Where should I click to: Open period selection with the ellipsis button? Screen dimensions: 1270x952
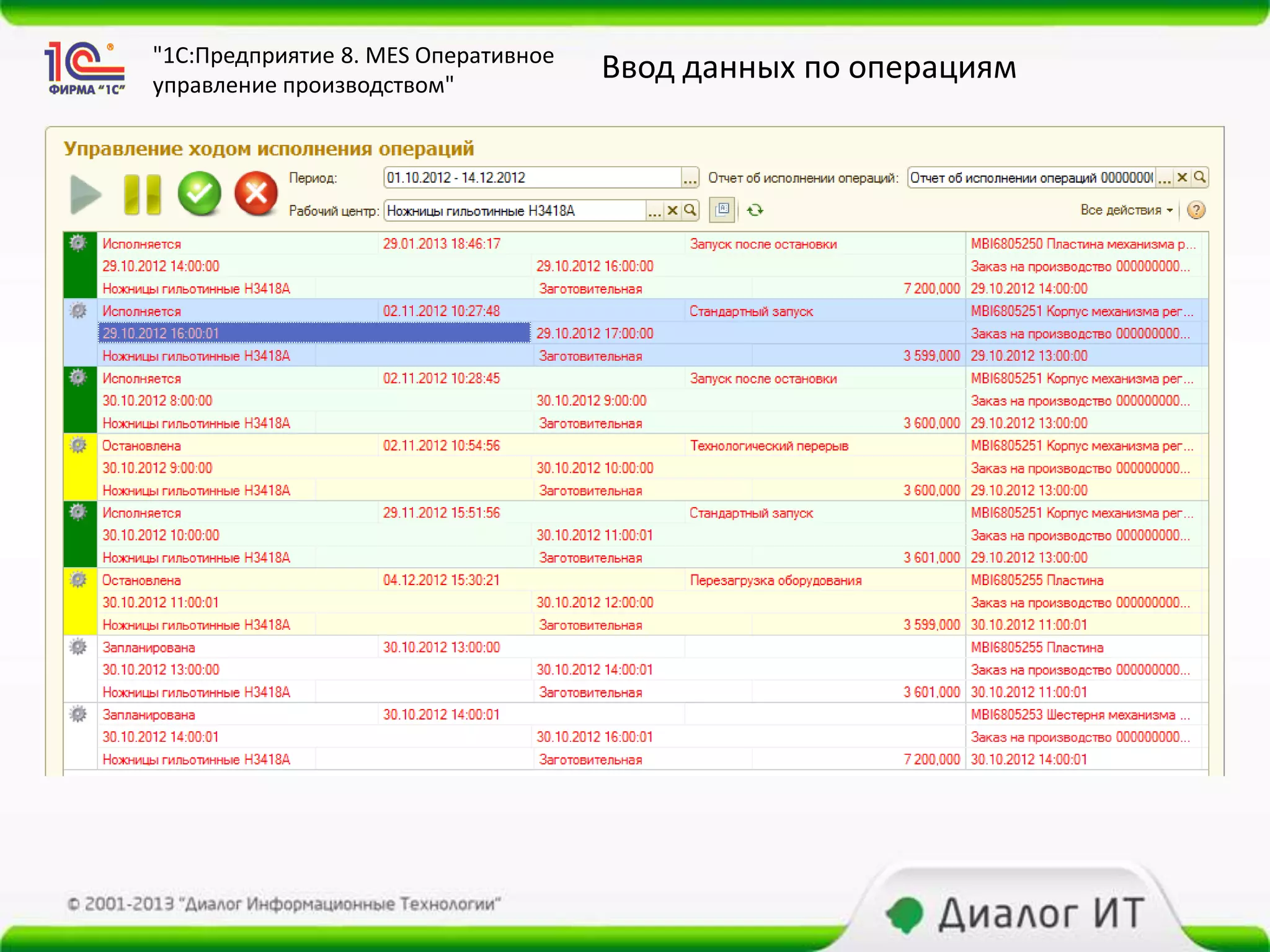click(690, 178)
